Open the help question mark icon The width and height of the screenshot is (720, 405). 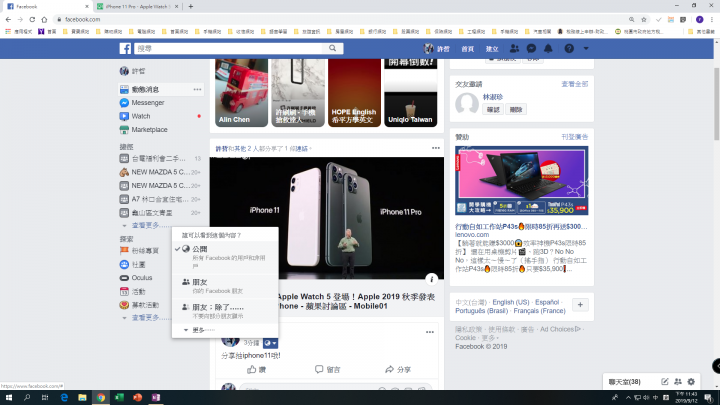click(x=569, y=48)
